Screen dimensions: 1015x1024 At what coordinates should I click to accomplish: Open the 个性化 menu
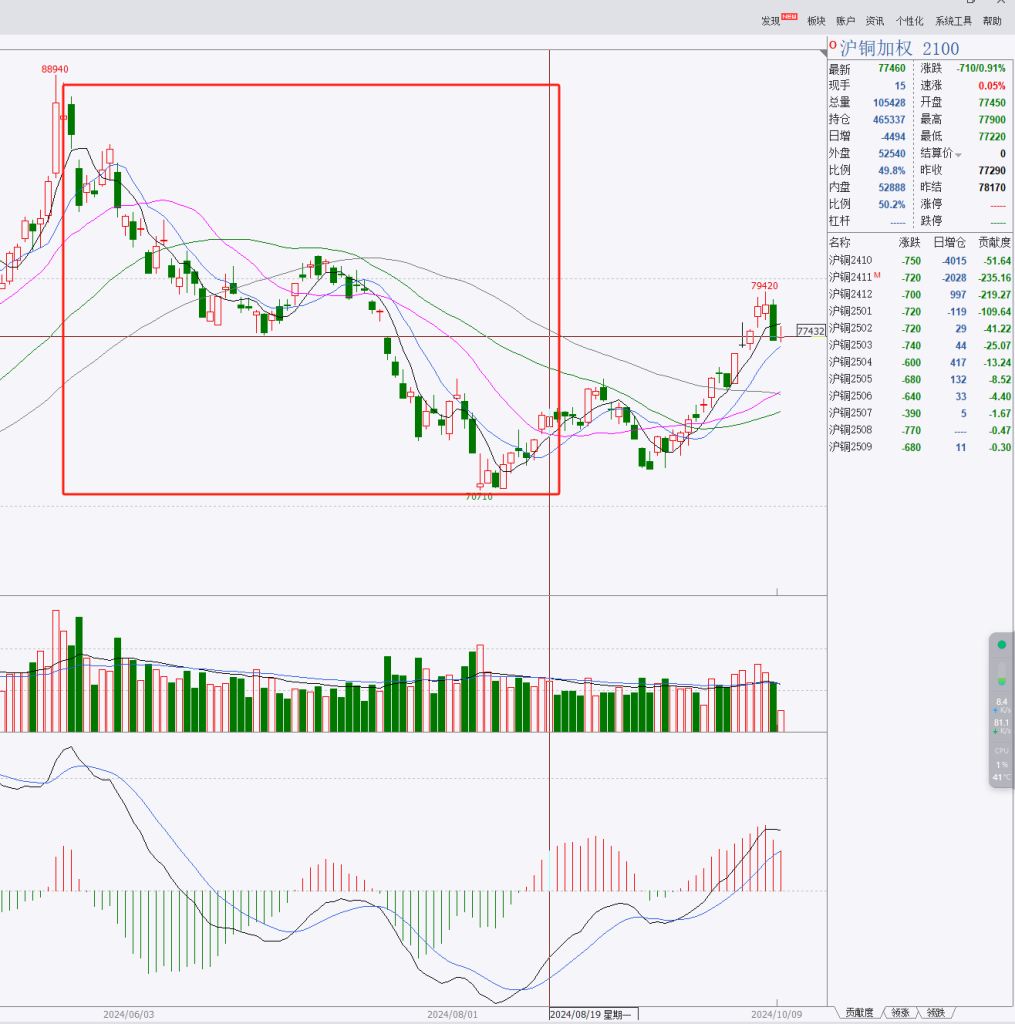pos(909,21)
